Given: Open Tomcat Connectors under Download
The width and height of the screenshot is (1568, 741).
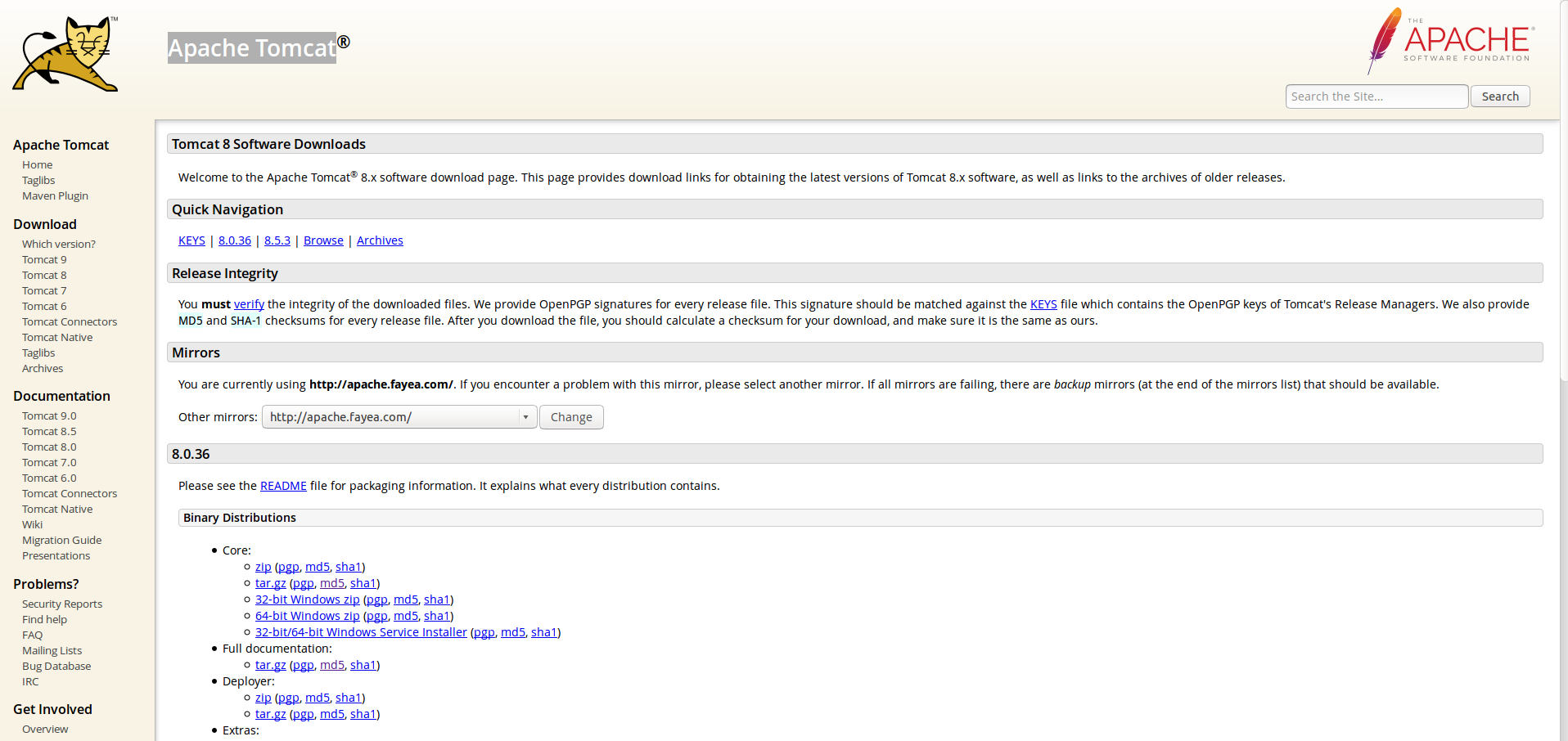Looking at the screenshot, I should tap(70, 322).
